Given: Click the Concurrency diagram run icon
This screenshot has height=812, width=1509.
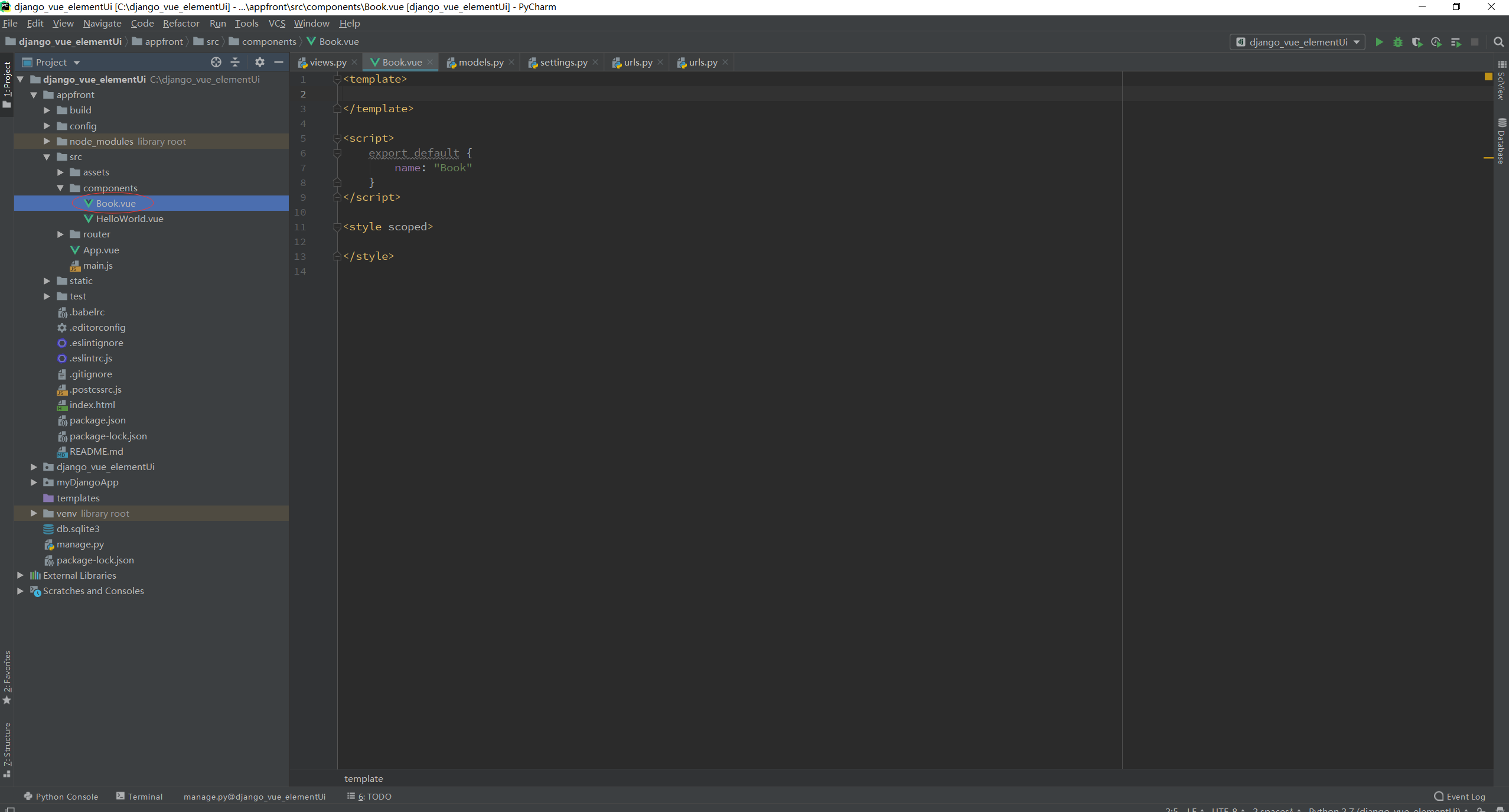Looking at the screenshot, I should (x=1456, y=42).
